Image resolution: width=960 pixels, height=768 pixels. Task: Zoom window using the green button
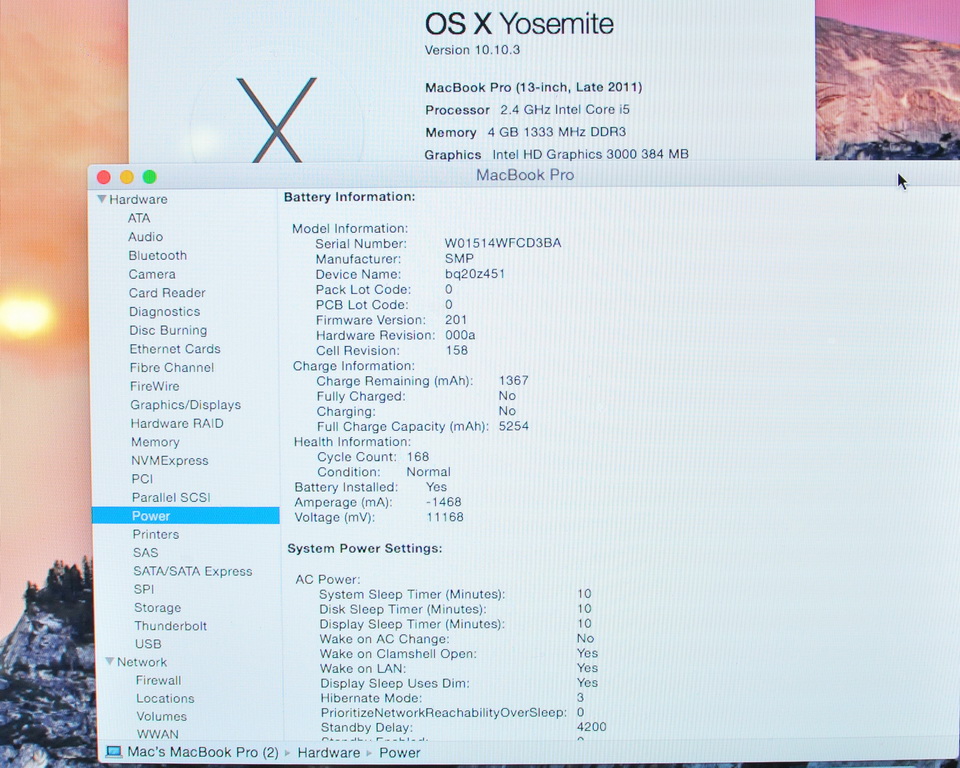[149, 177]
